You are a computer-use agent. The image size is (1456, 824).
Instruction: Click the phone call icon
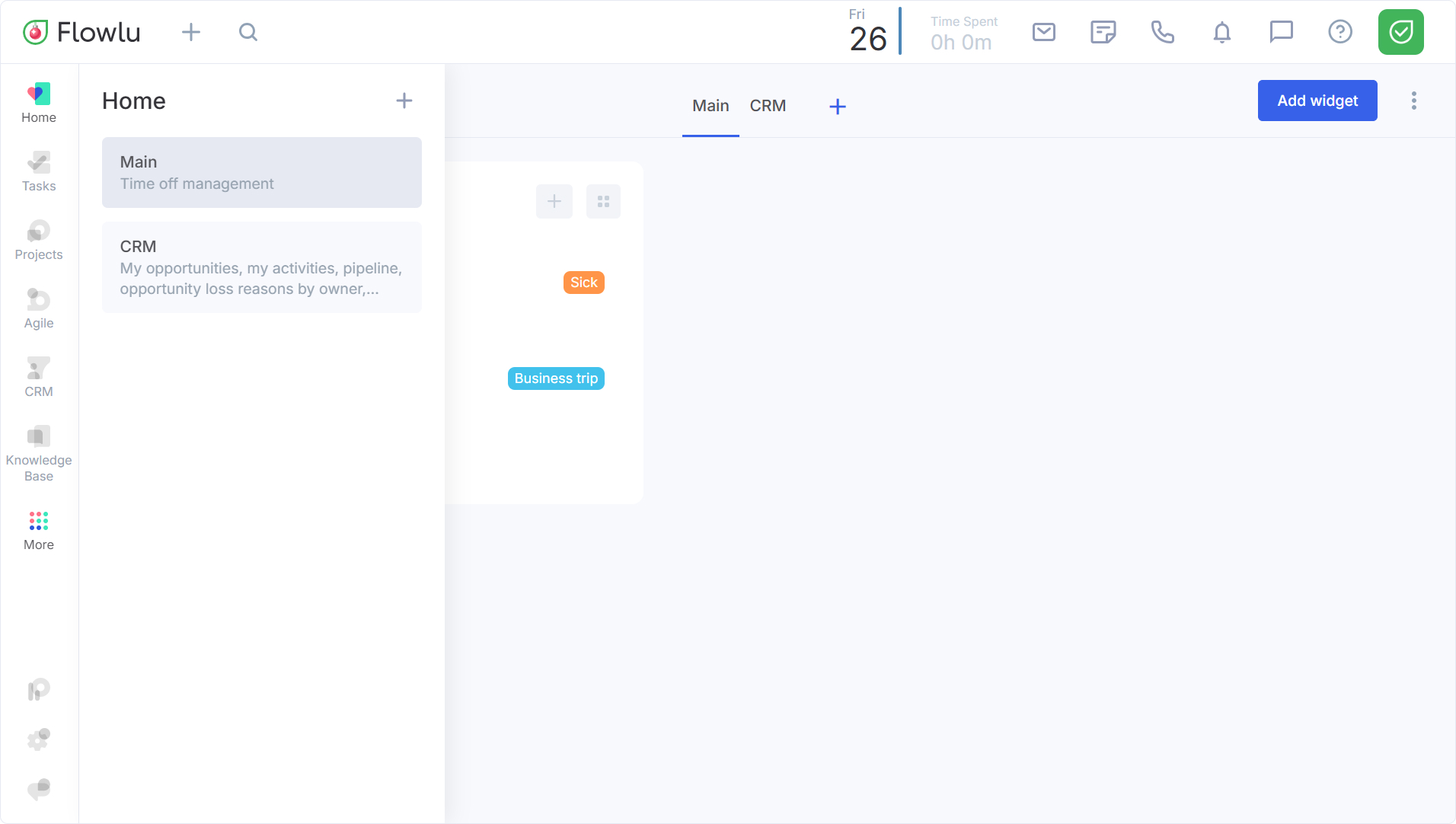click(x=1162, y=32)
